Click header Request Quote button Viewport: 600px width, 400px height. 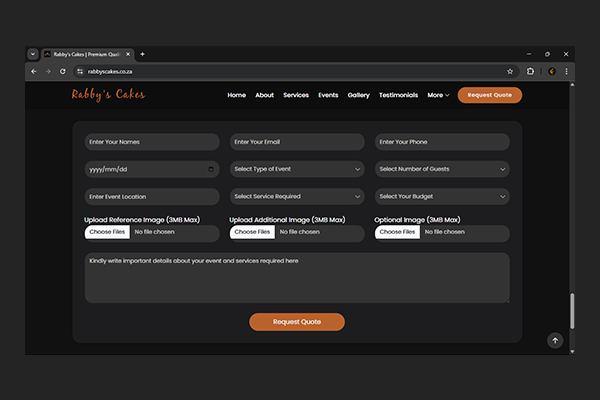tap(489, 95)
